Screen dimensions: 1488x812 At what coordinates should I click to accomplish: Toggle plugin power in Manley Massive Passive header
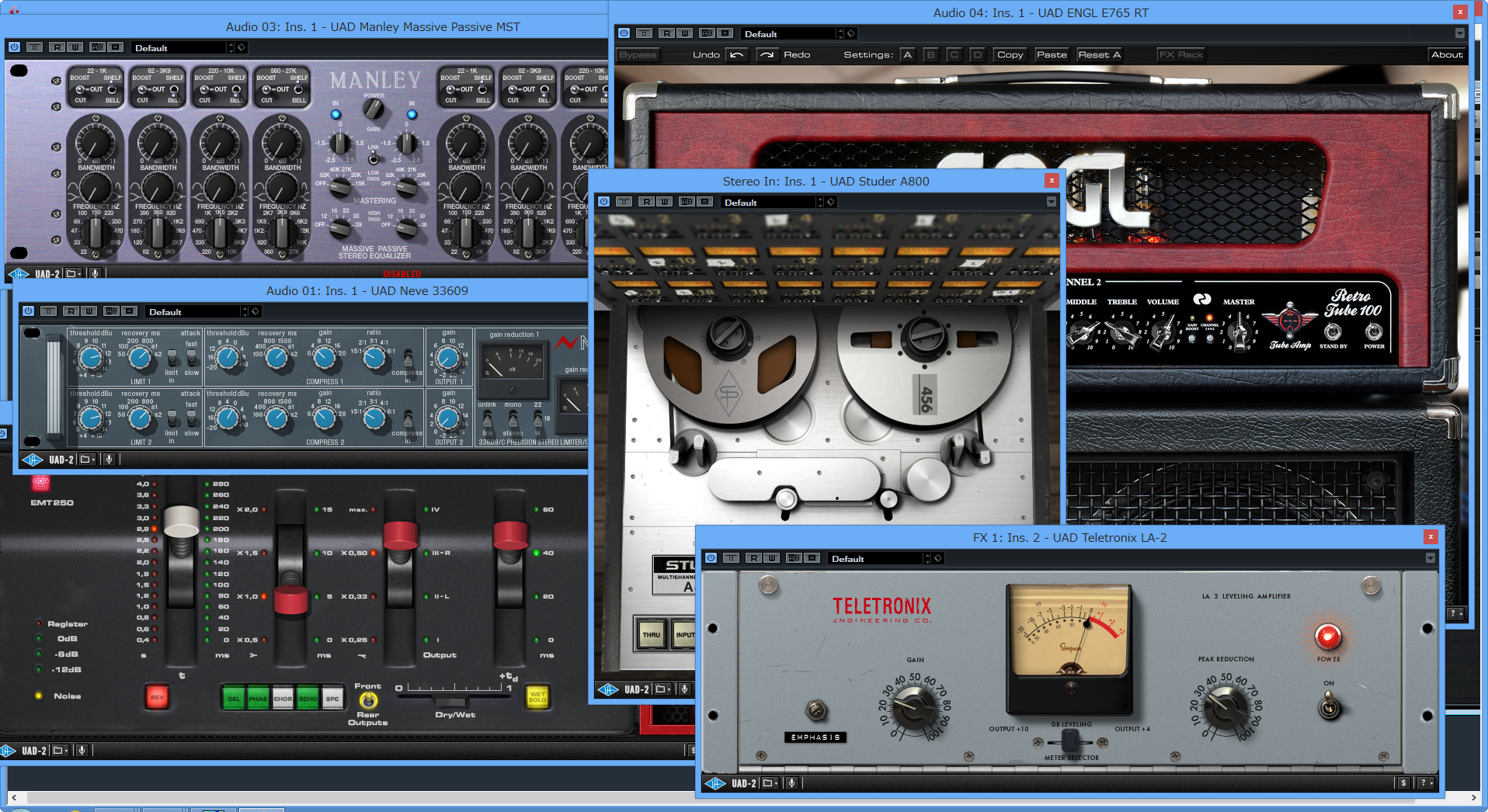tap(14, 47)
